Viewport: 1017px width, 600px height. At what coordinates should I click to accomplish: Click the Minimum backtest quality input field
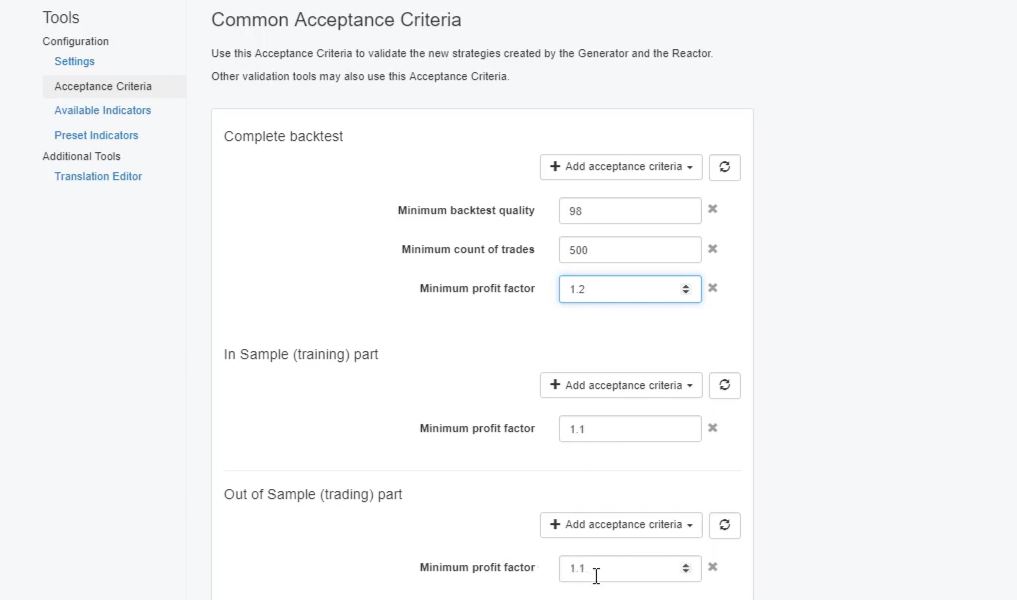pos(630,211)
